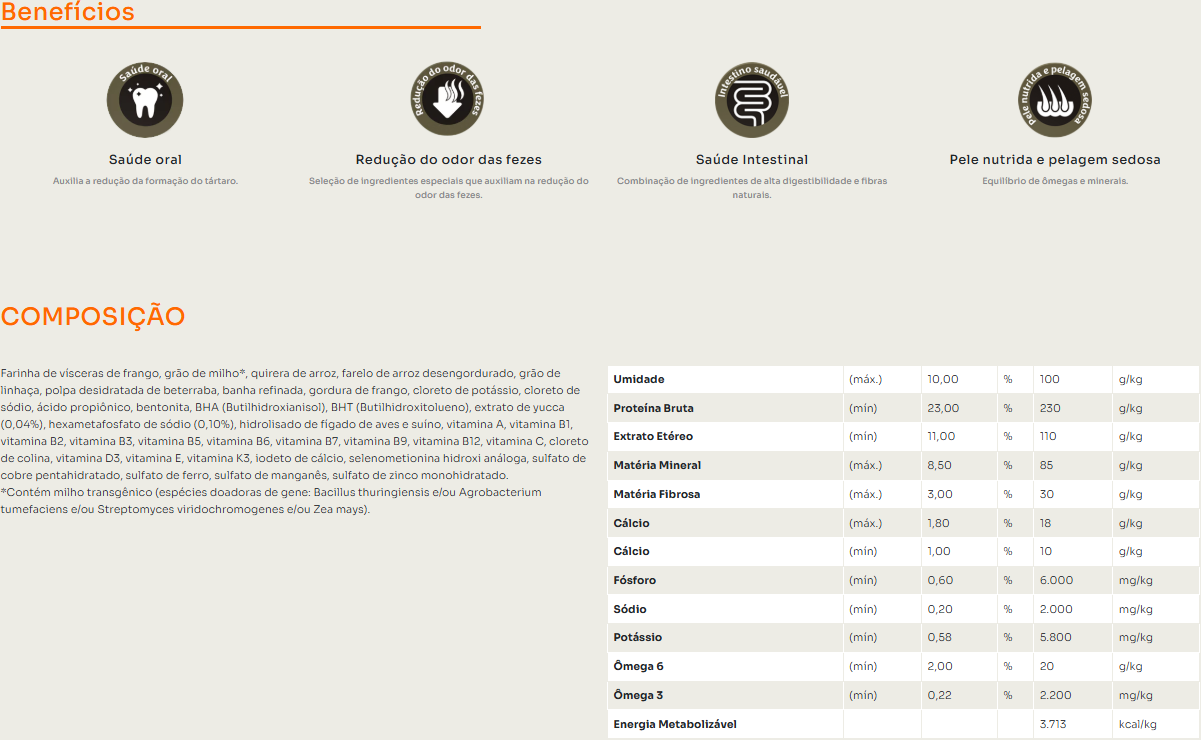The width and height of the screenshot is (1201, 740).
Task: Click the Redução do odor das fezes title
Action: pyautogui.click(x=448, y=160)
